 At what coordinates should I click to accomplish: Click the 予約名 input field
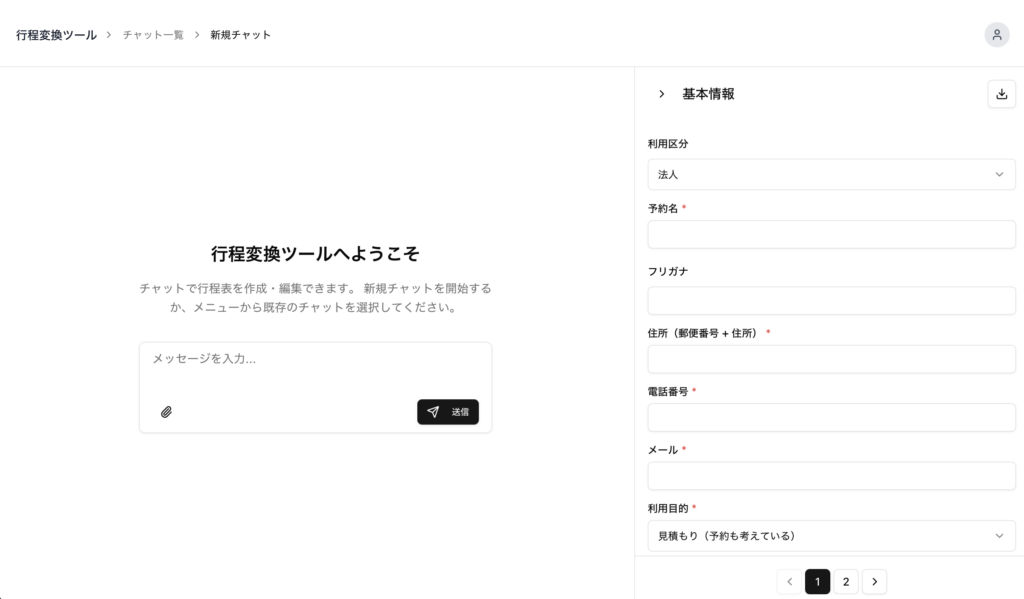pos(831,235)
